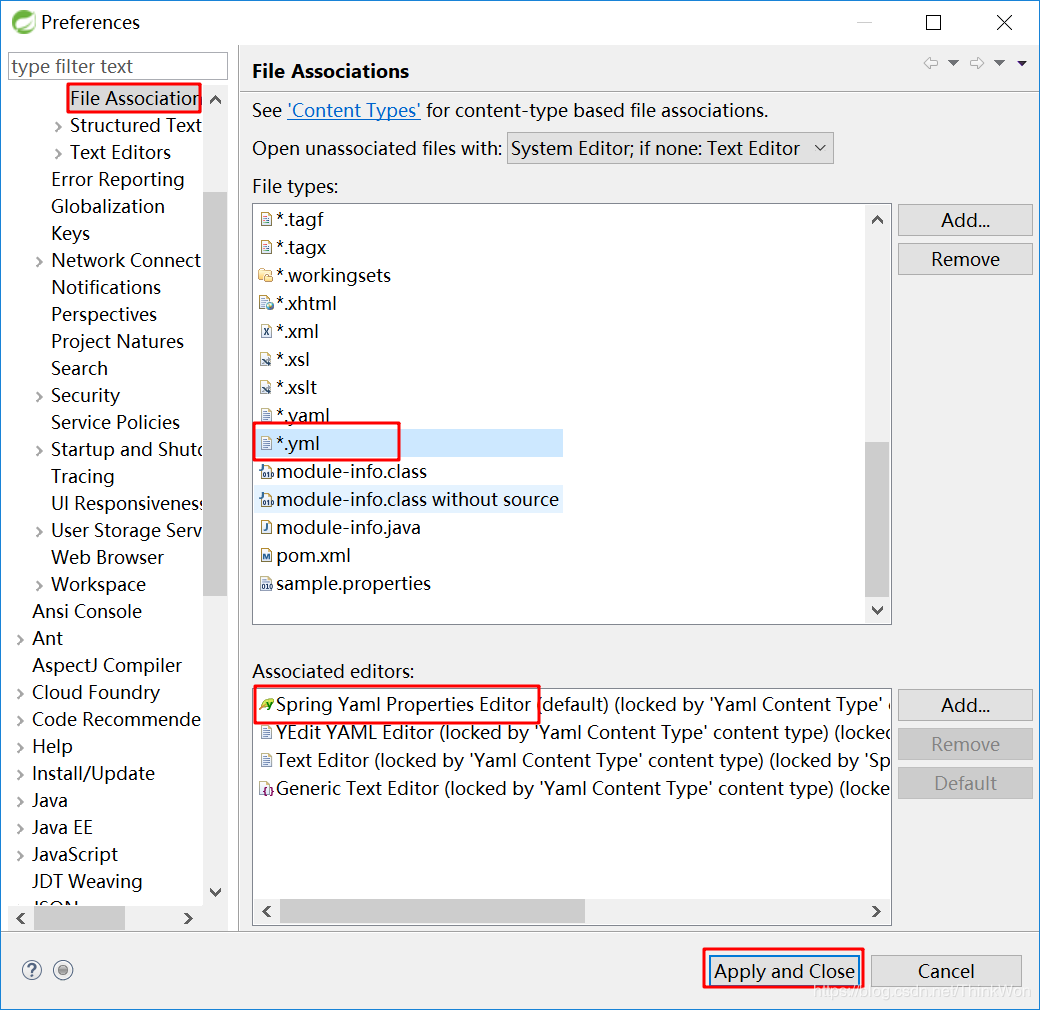Select the Ansi Console tree item
This screenshot has width=1040, height=1010.
click(x=87, y=611)
